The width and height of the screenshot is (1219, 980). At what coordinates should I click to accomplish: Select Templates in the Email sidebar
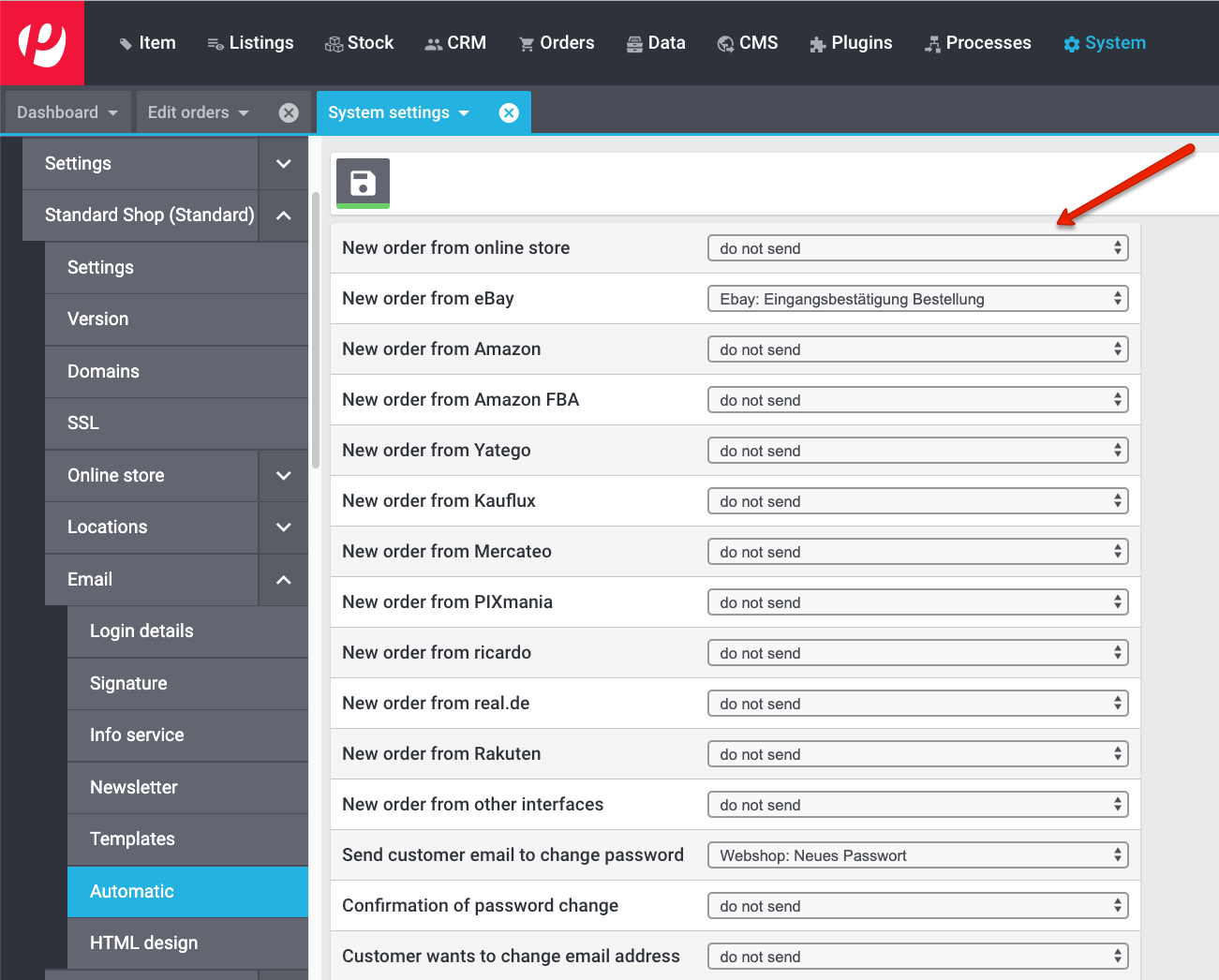[x=132, y=839]
